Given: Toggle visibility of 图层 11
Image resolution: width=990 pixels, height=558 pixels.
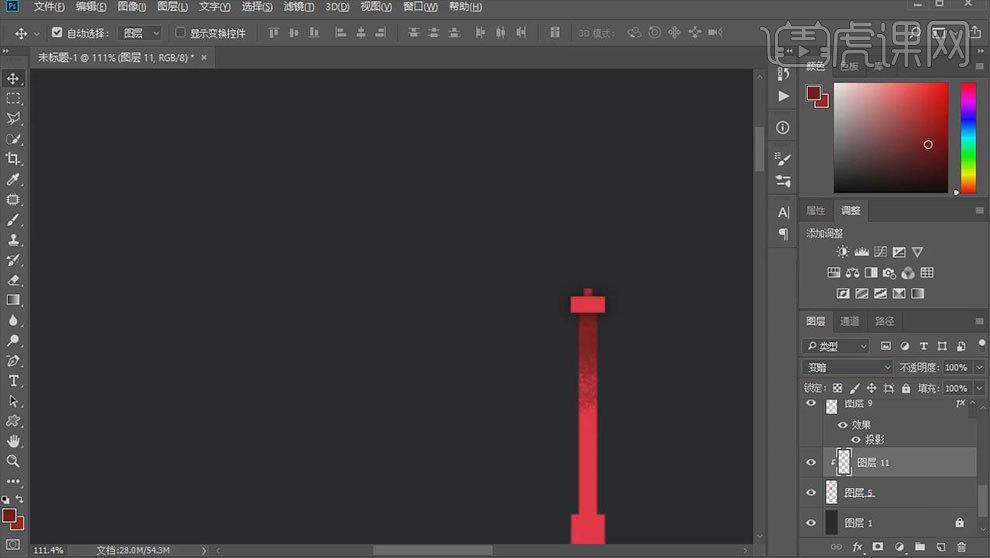Looking at the screenshot, I should pos(811,463).
